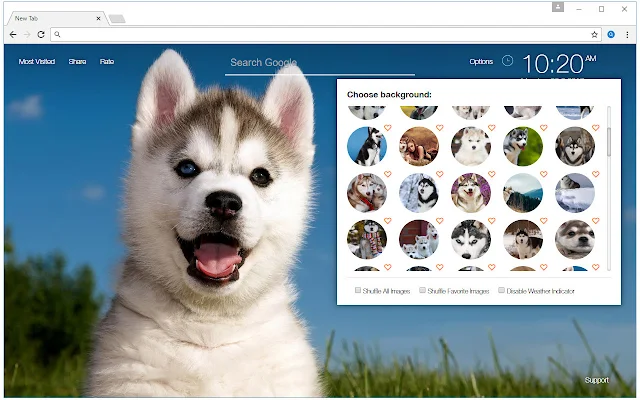Open a new tab with the new tab button
The width and height of the screenshot is (640, 400).
(117, 19)
